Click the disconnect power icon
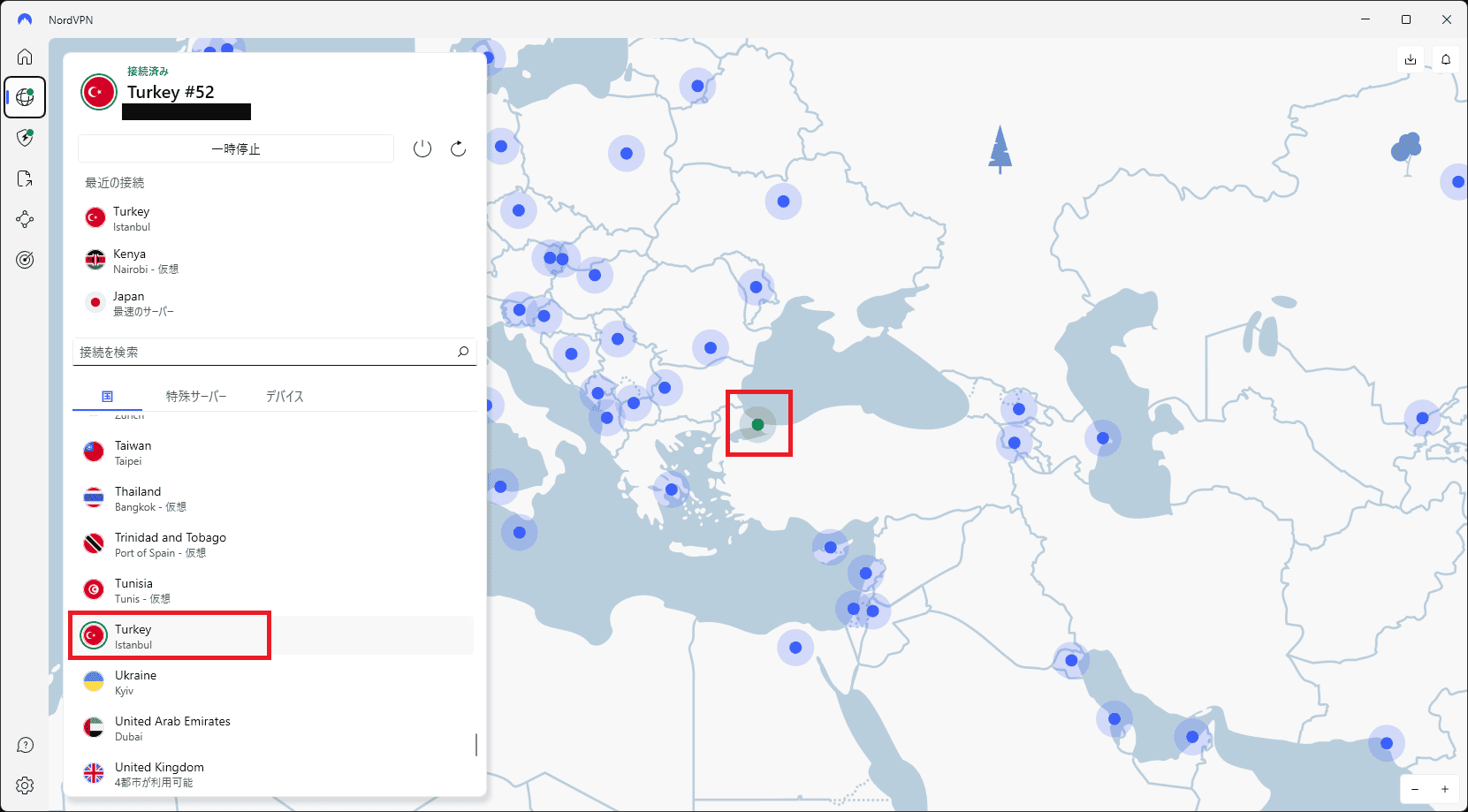This screenshot has width=1468, height=812. [422, 148]
